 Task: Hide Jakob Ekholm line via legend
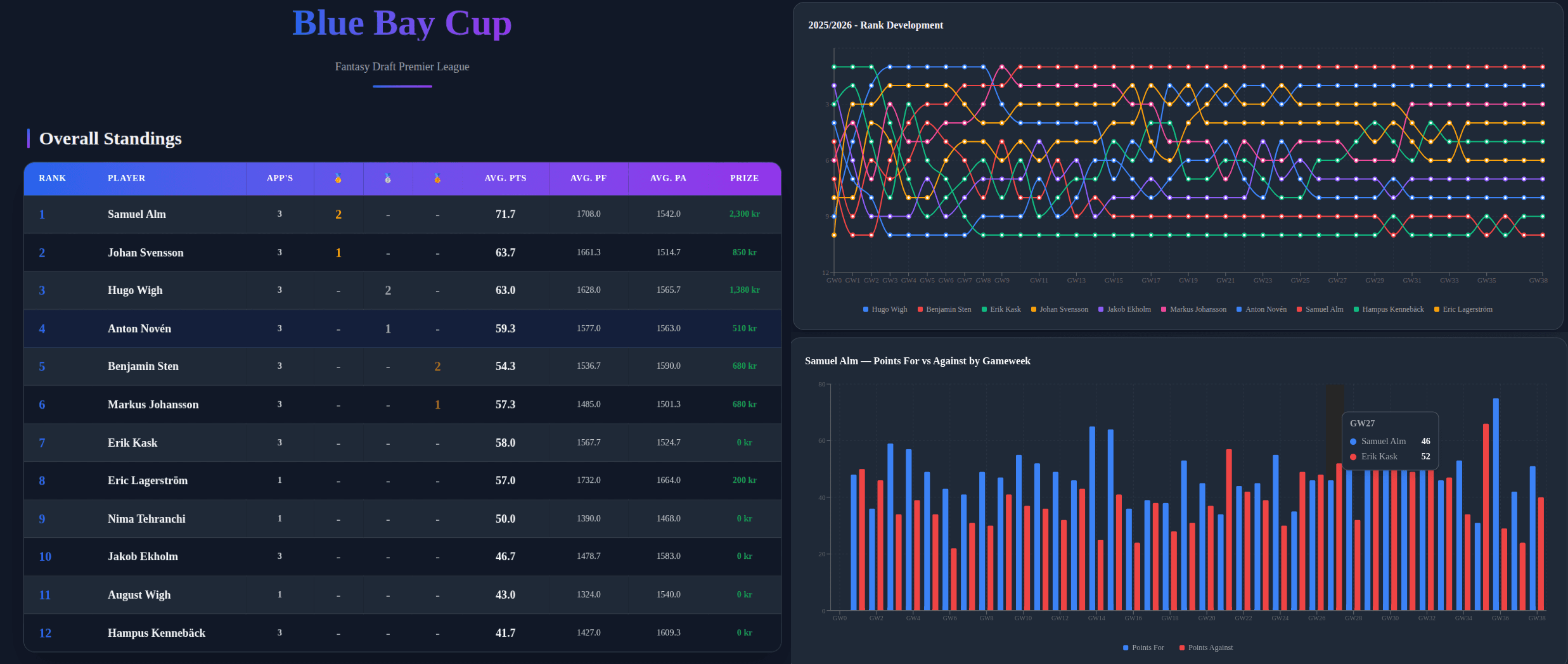click(1124, 309)
